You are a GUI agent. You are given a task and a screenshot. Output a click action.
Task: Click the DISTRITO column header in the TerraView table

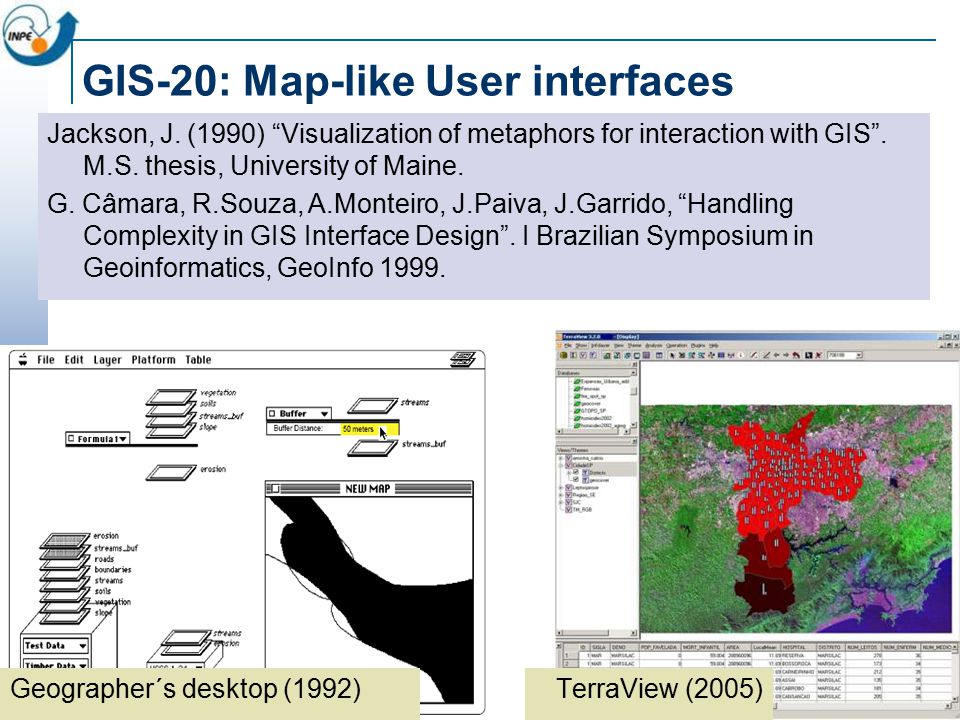[830, 647]
